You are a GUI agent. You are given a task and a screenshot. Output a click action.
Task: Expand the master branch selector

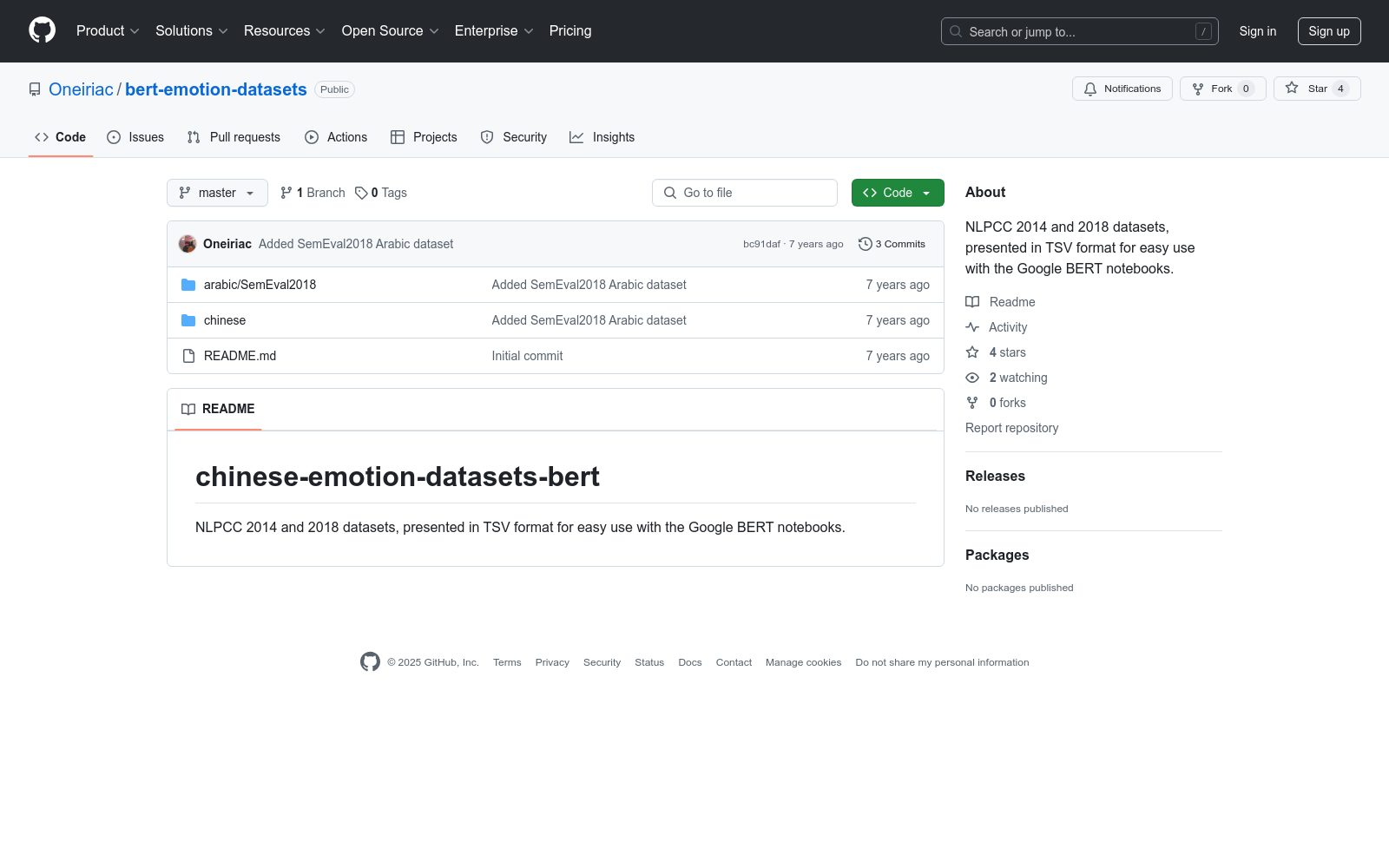click(217, 193)
